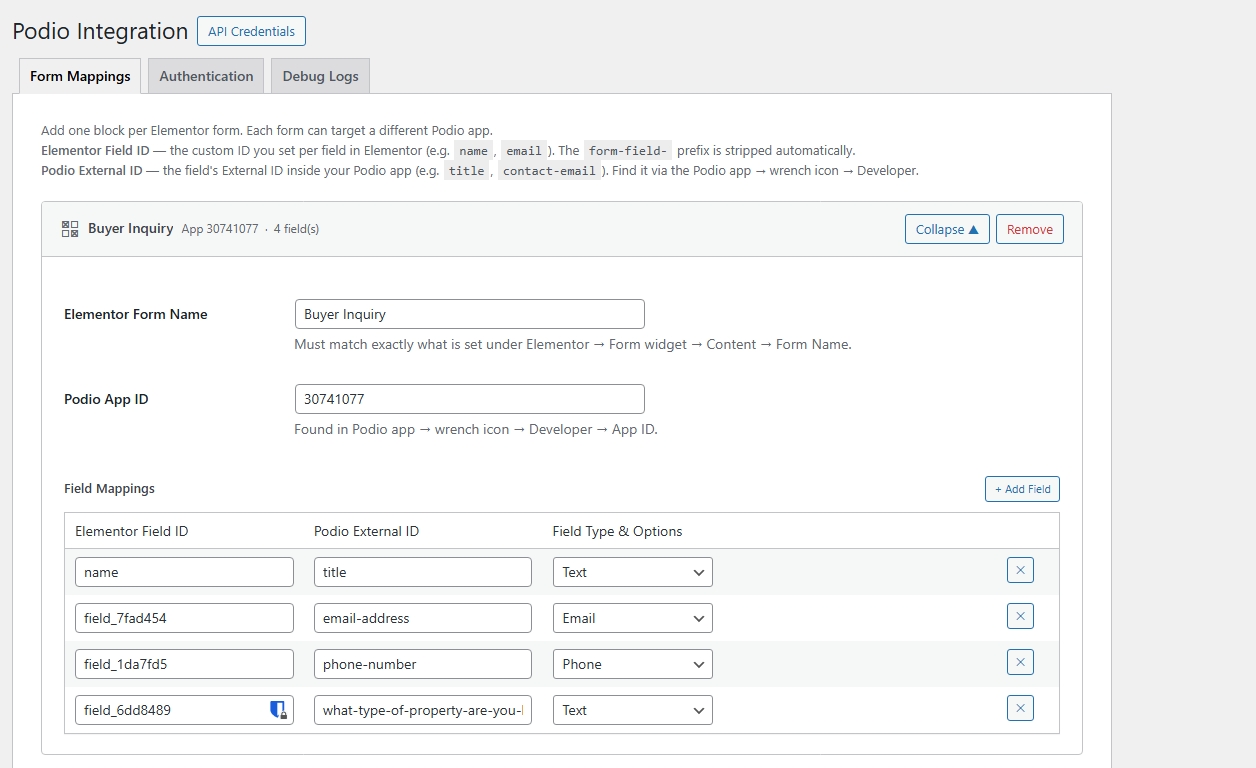The height and width of the screenshot is (768, 1256).
Task: Edit the what-type-of-property Podio External ID input
Action: tap(423, 710)
